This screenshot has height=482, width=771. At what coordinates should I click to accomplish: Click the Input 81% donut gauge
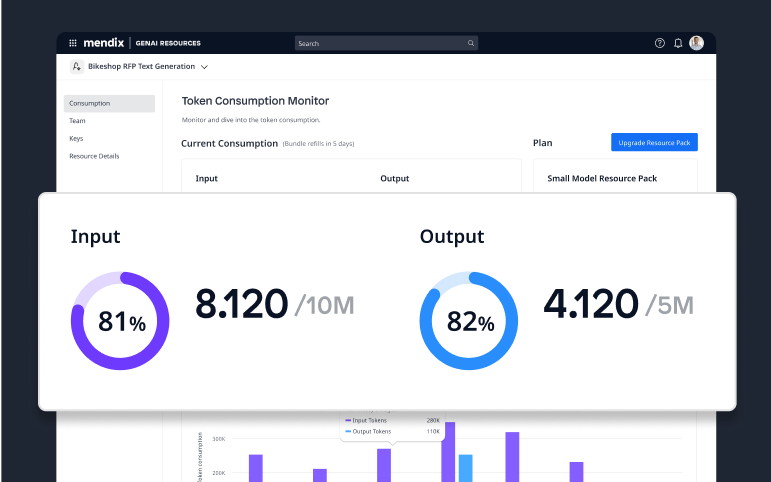pyautogui.click(x=120, y=321)
